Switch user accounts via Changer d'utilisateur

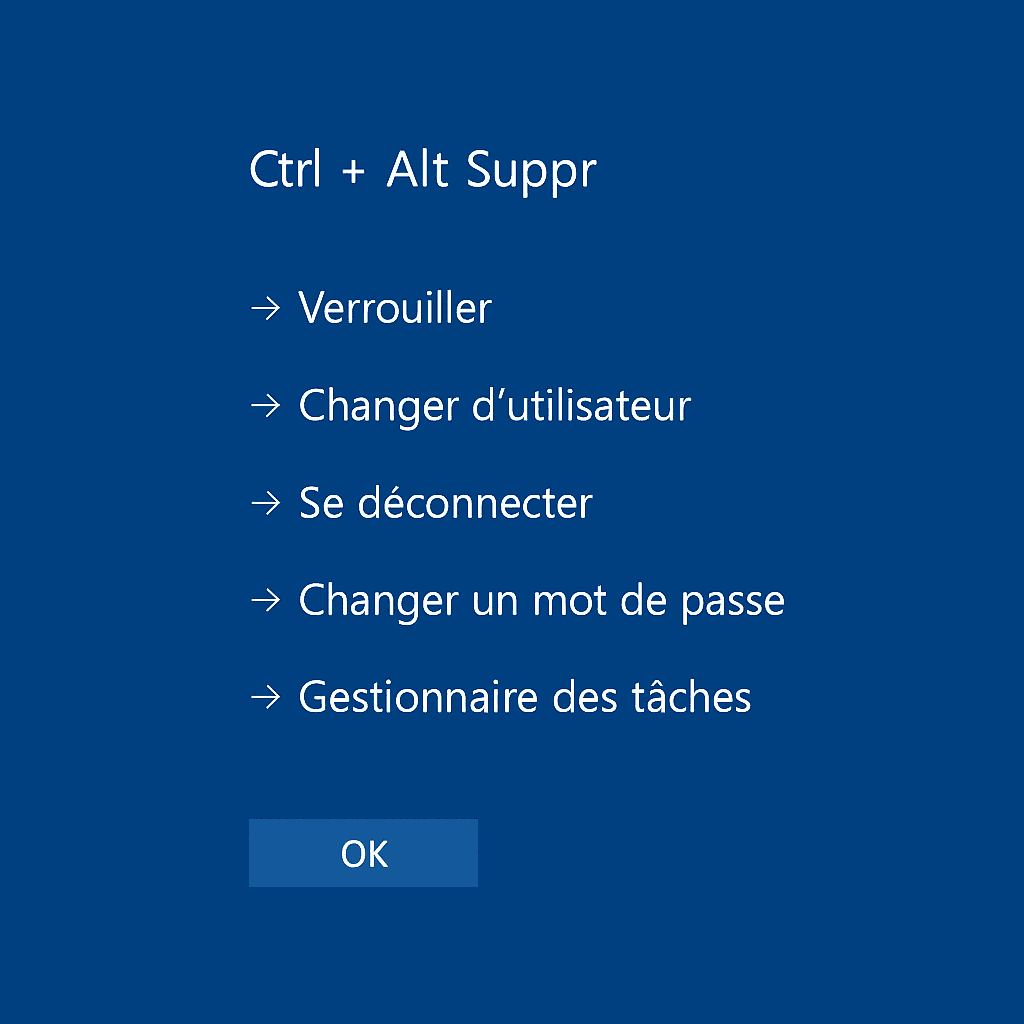tap(493, 405)
